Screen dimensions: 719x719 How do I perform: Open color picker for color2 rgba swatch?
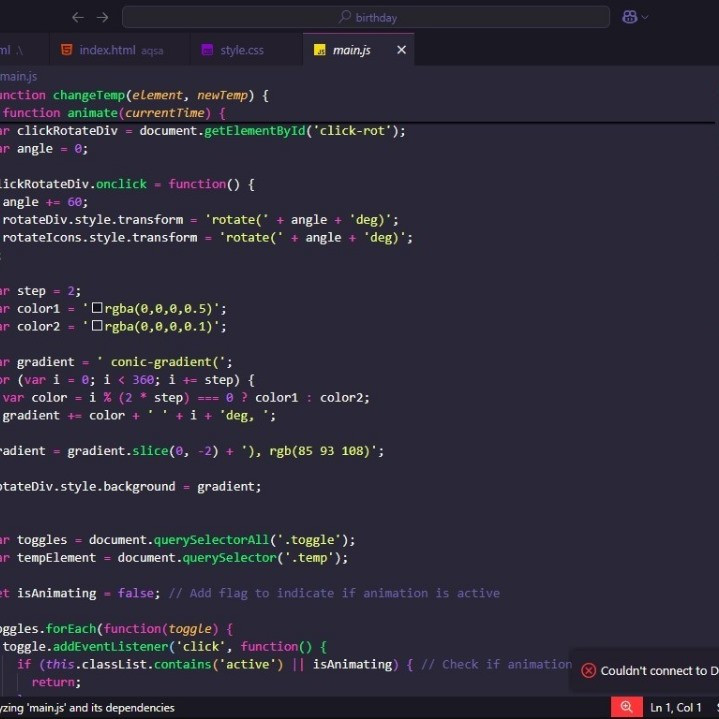pos(97,326)
